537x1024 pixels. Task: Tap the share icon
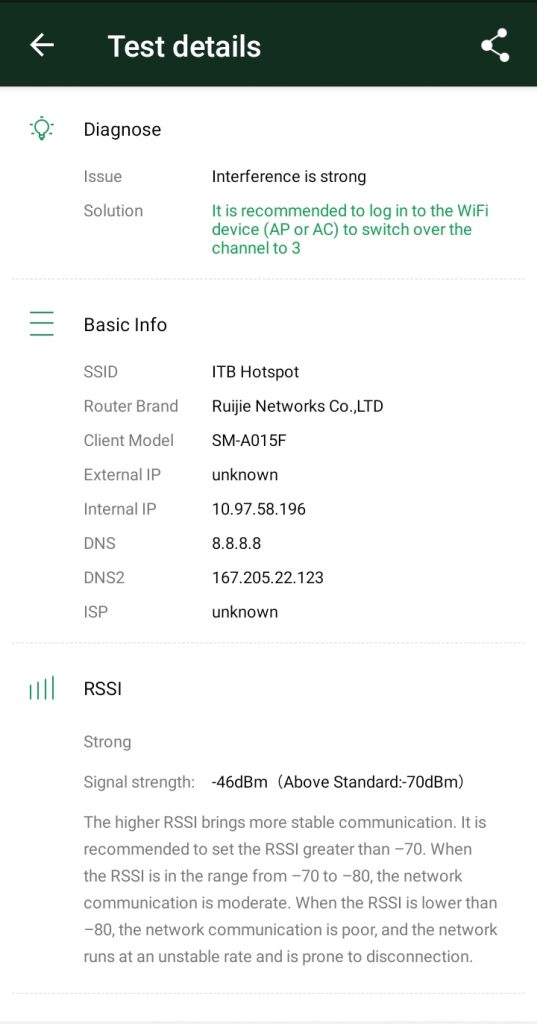495,45
